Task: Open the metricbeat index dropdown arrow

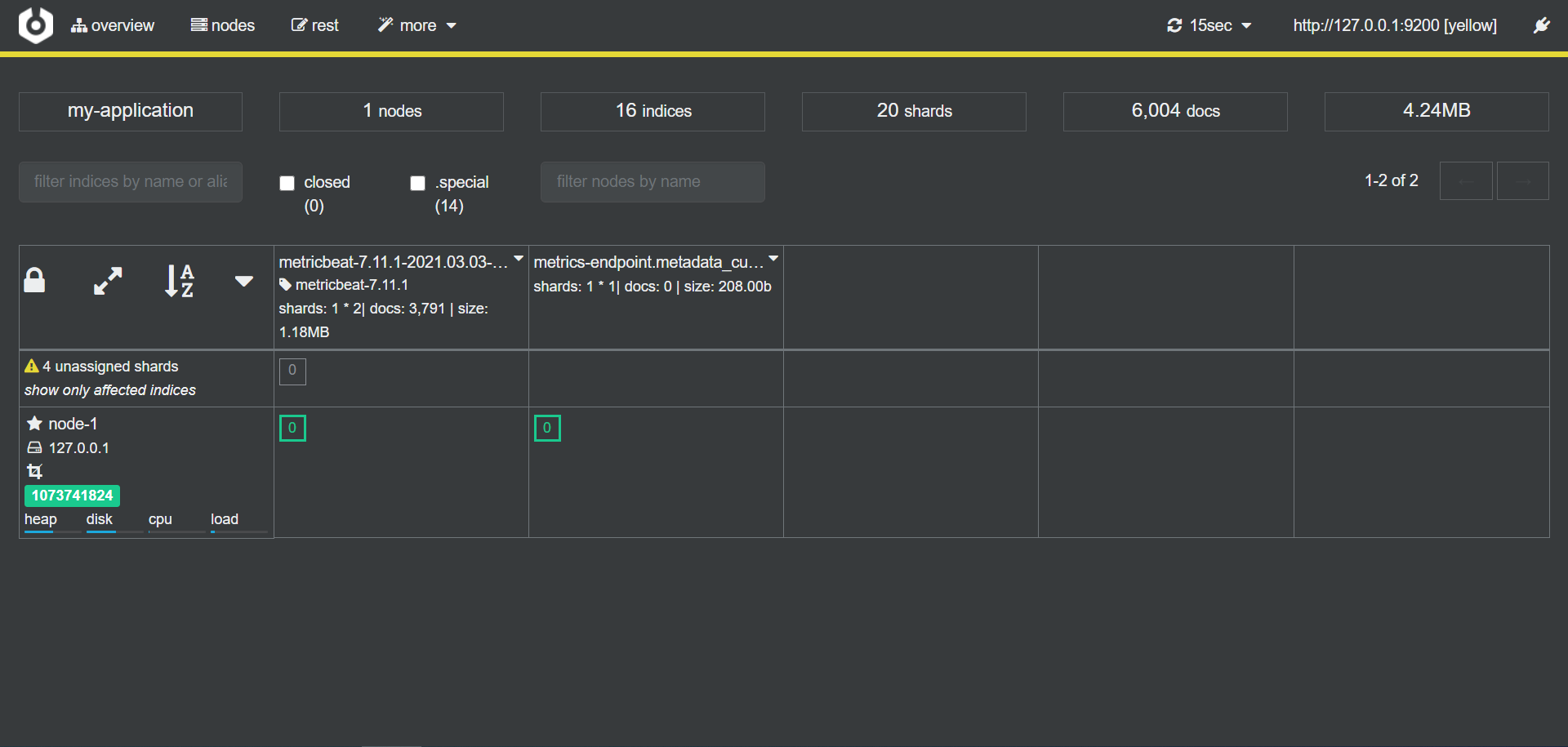Action: tap(519, 258)
